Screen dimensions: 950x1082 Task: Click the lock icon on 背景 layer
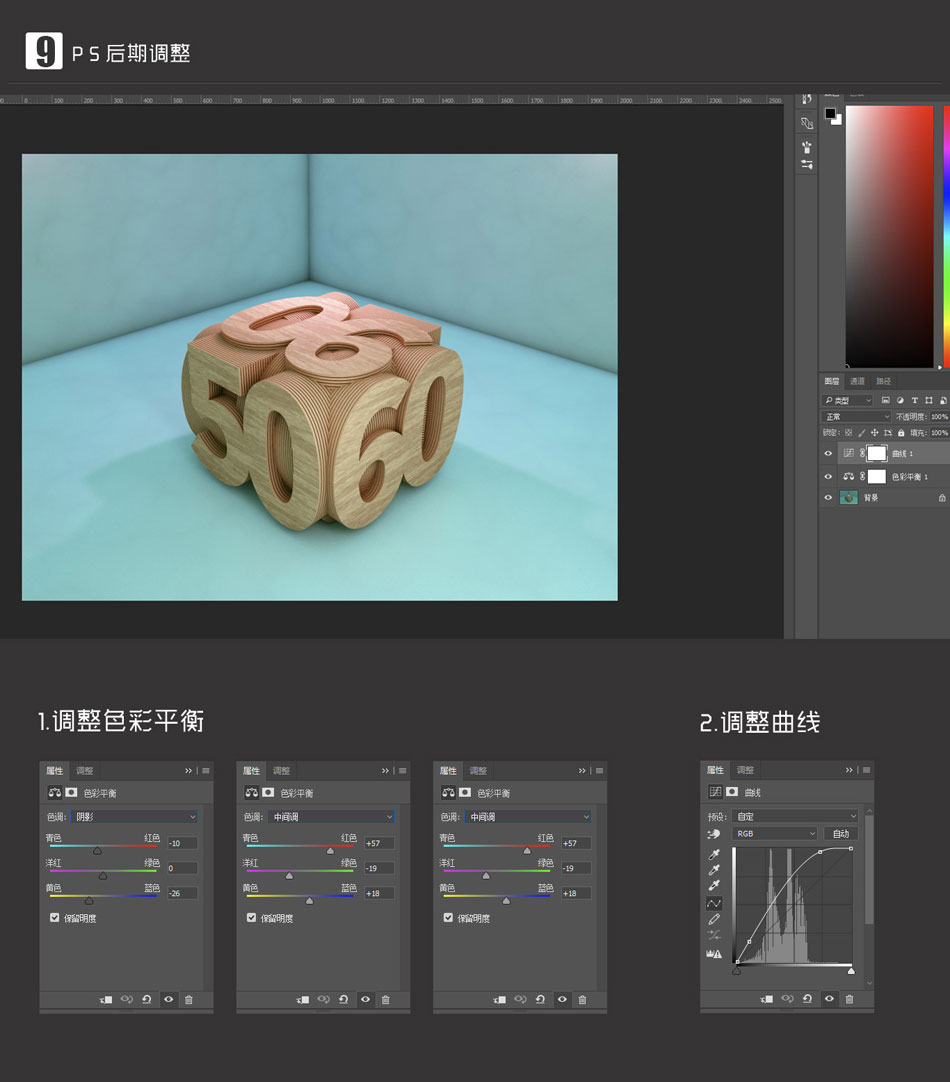[942, 498]
